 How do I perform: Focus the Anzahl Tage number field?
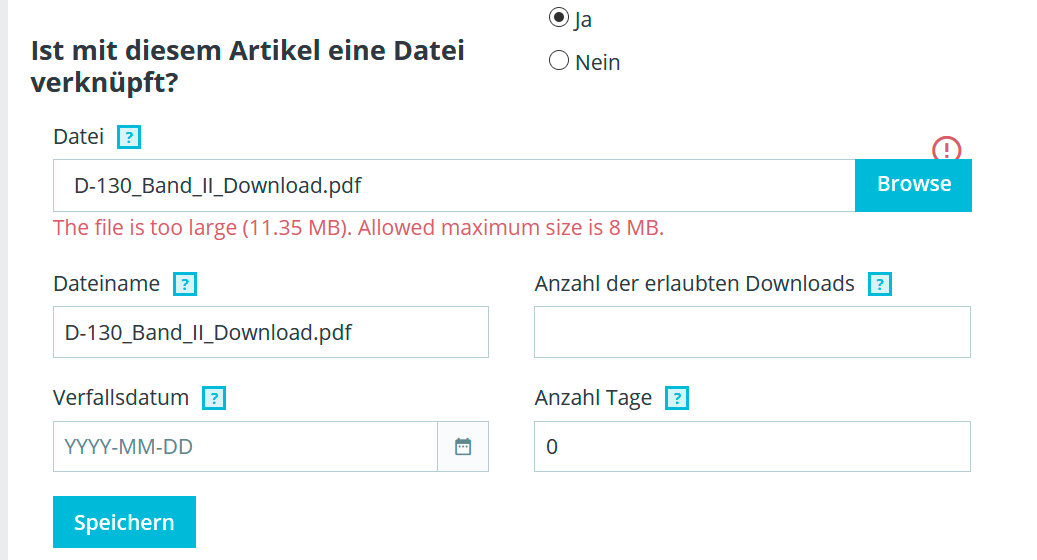tap(752, 447)
